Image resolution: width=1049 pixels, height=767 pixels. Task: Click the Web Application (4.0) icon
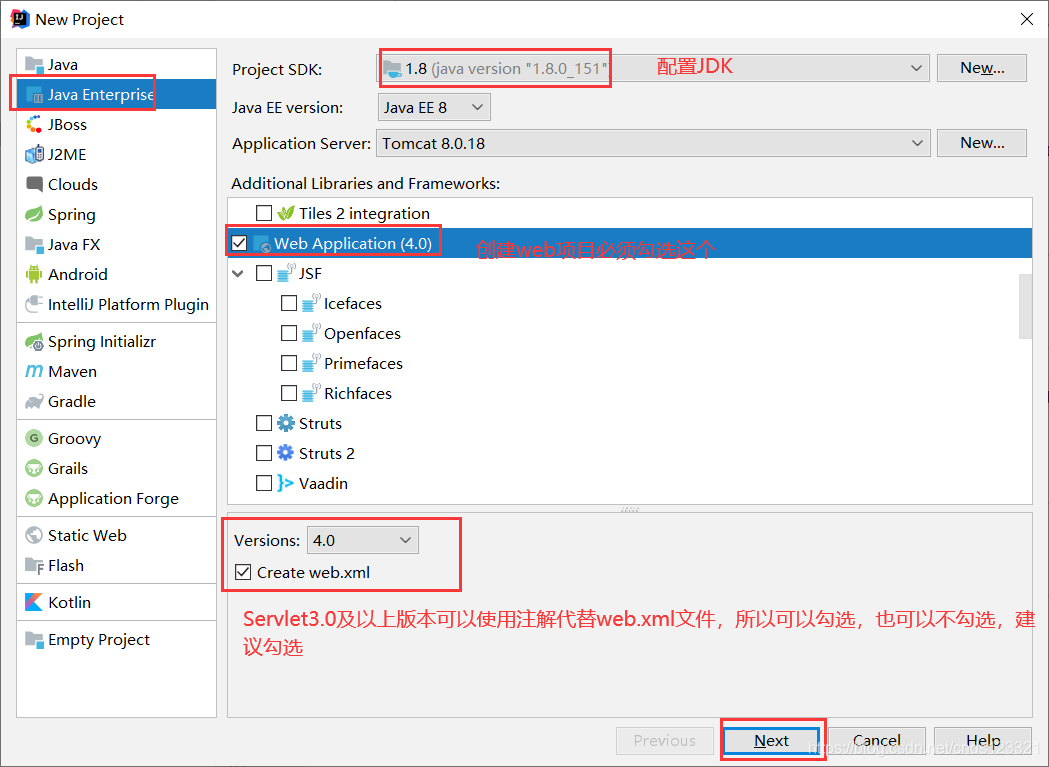coord(262,244)
